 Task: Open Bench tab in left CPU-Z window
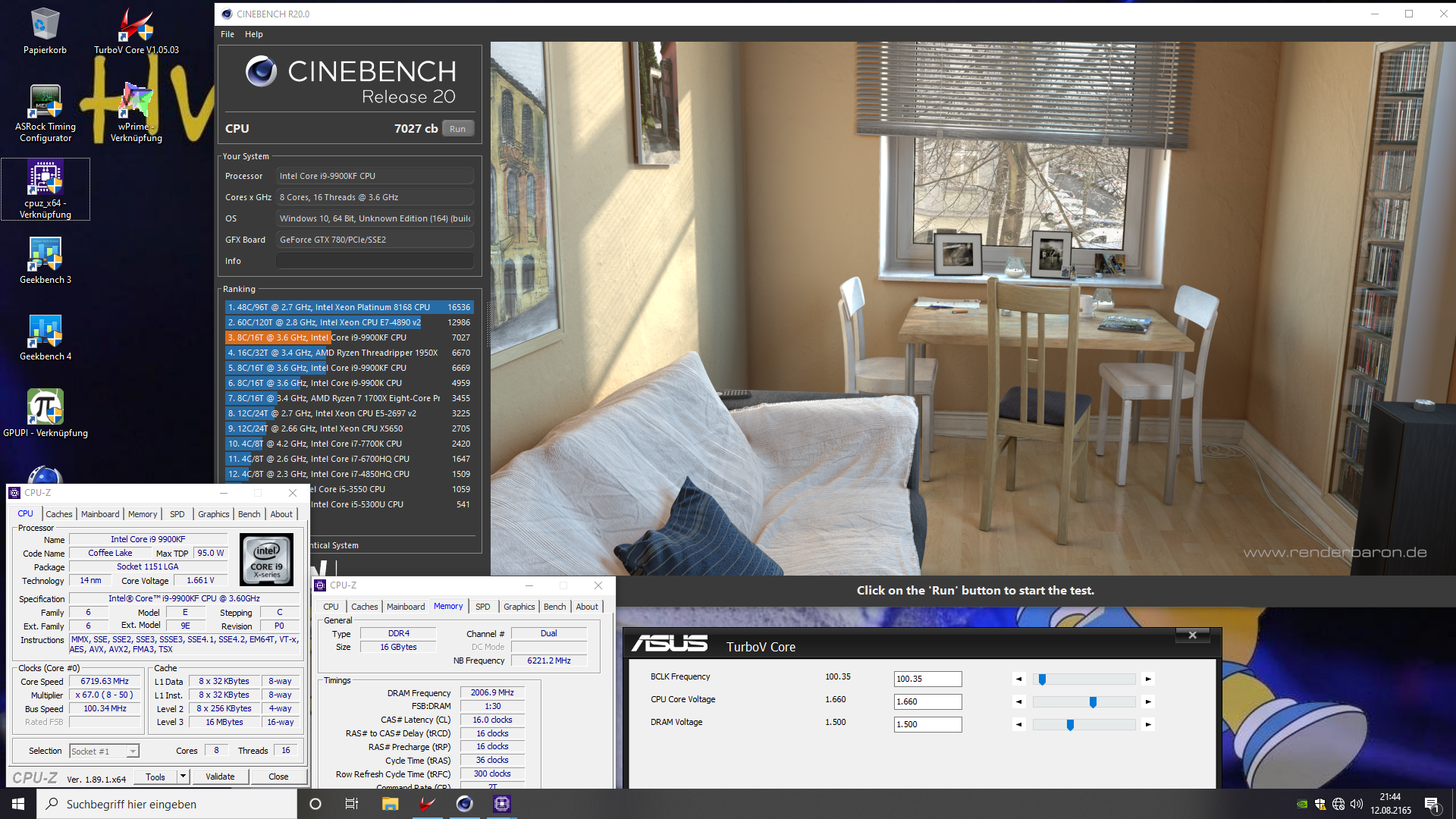(249, 514)
